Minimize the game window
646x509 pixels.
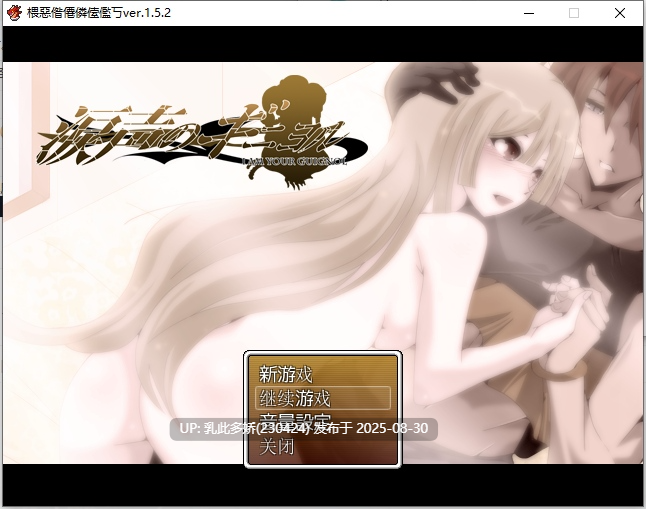click(529, 13)
